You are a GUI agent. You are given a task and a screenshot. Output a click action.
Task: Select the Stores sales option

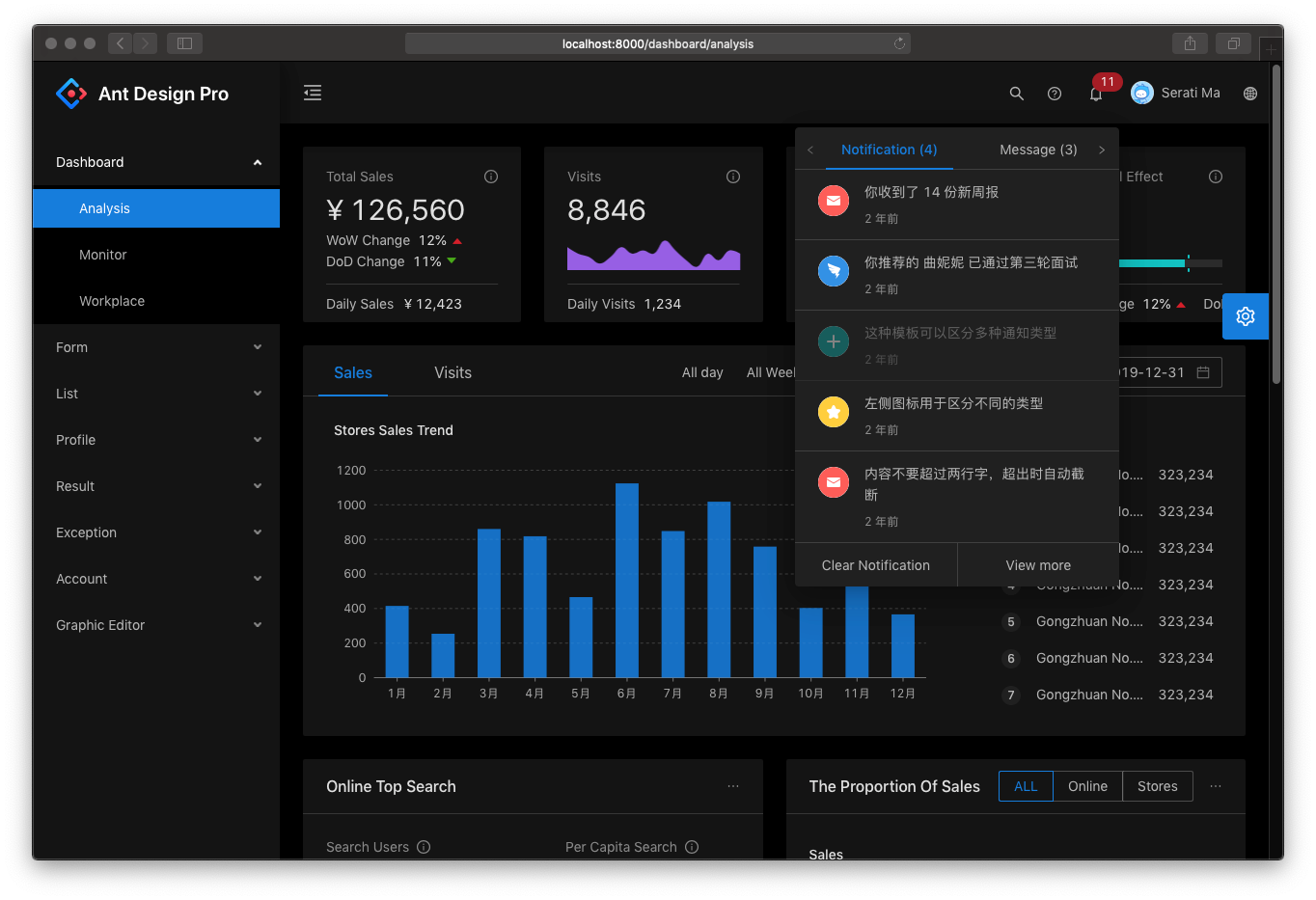[x=1157, y=786]
